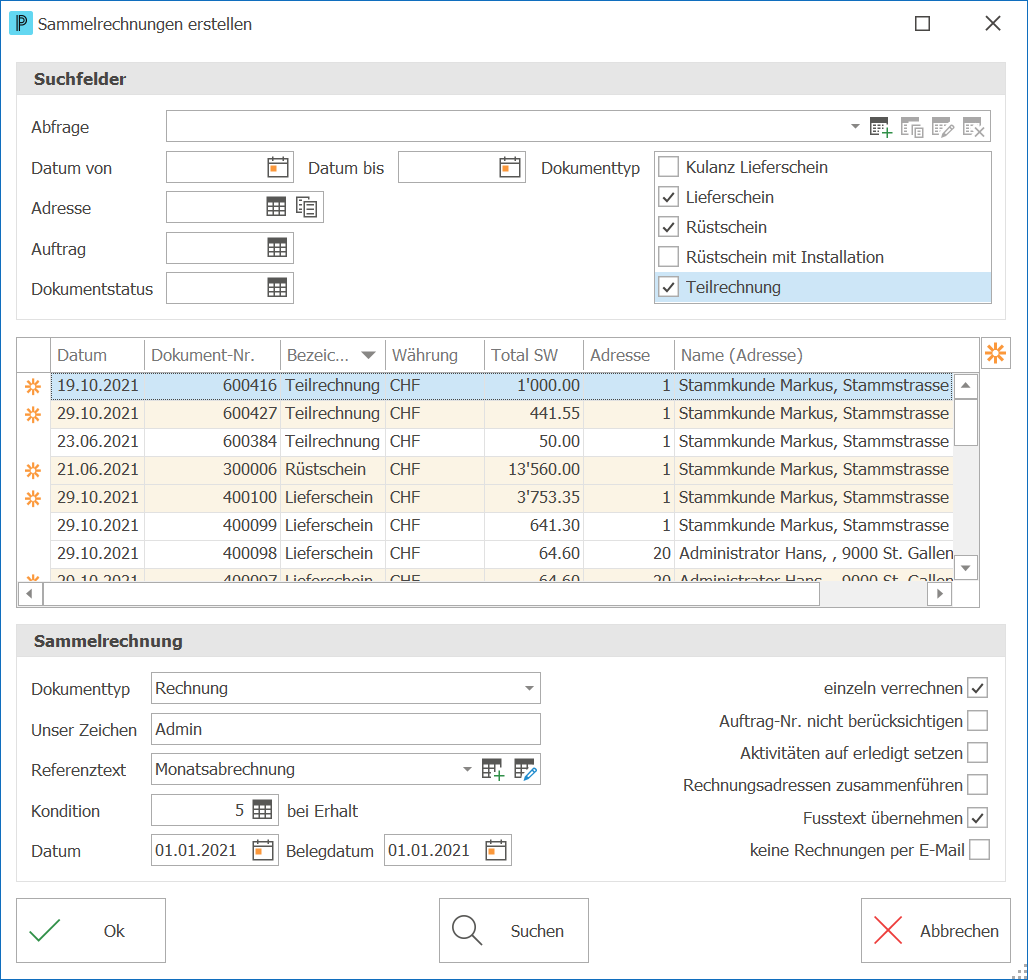Enable Rechnungsadressen zusammenführen option
This screenshot has height=980, width=1028.
pyautogui.click(x=978, y=785)
